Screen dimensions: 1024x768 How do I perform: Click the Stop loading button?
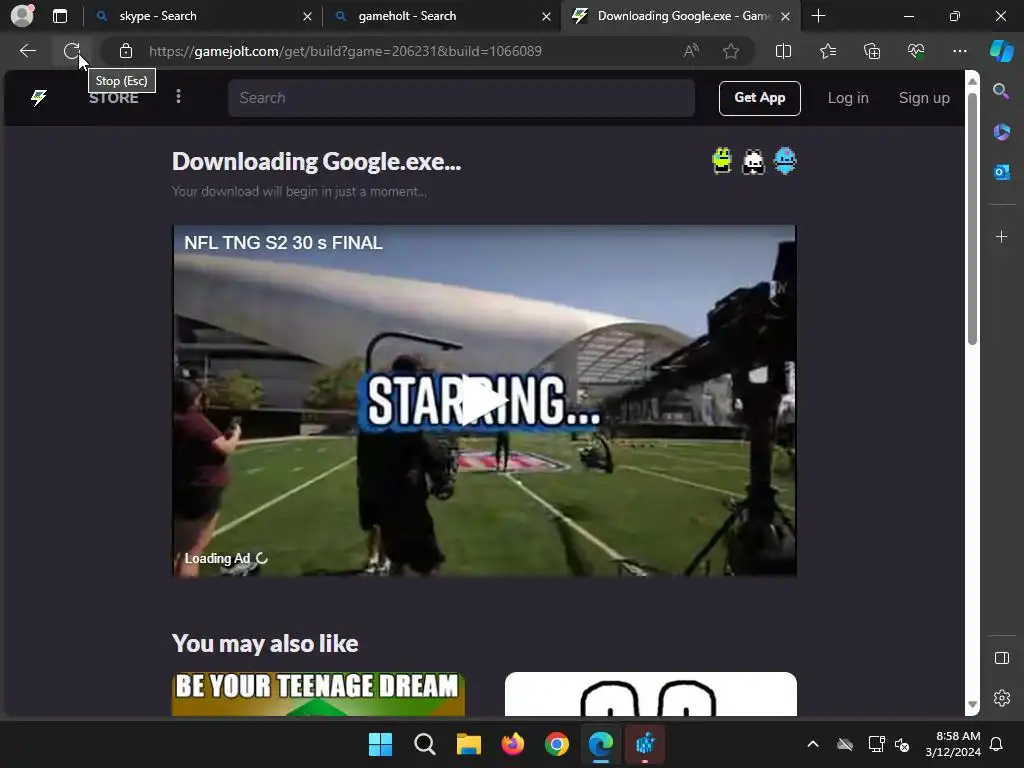(72, 51)
